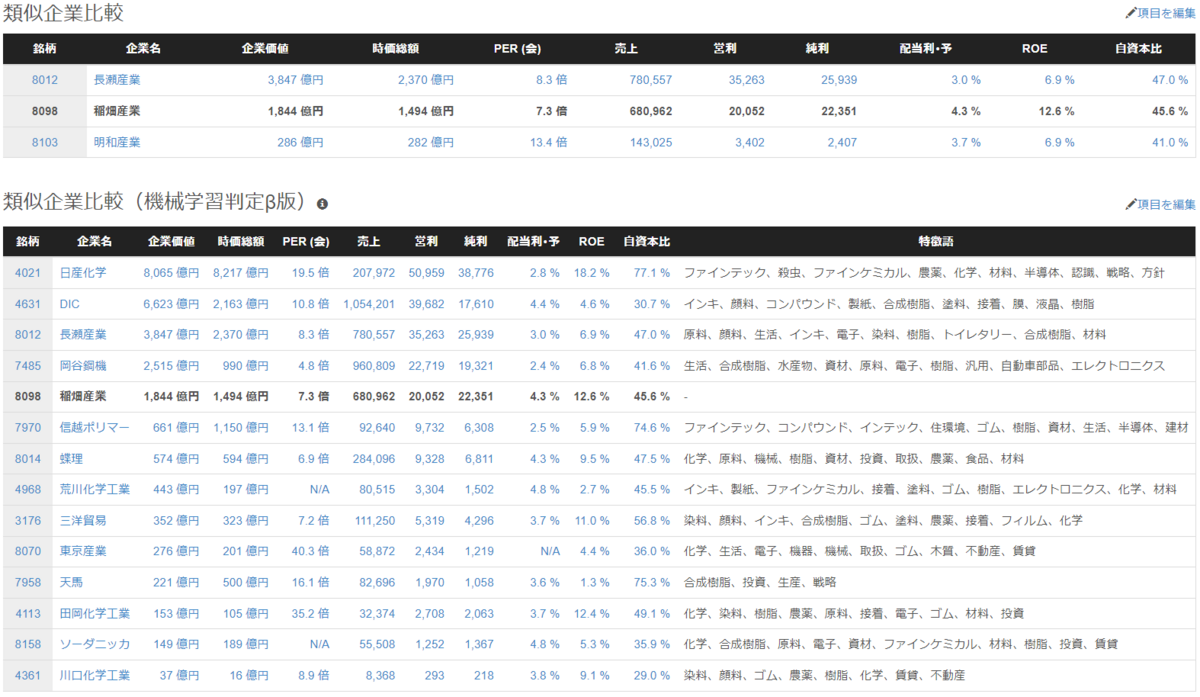
Task: Select 信越ポリマー's net profit 6,308
Action: pyautogui.click(x=478, y=427)
